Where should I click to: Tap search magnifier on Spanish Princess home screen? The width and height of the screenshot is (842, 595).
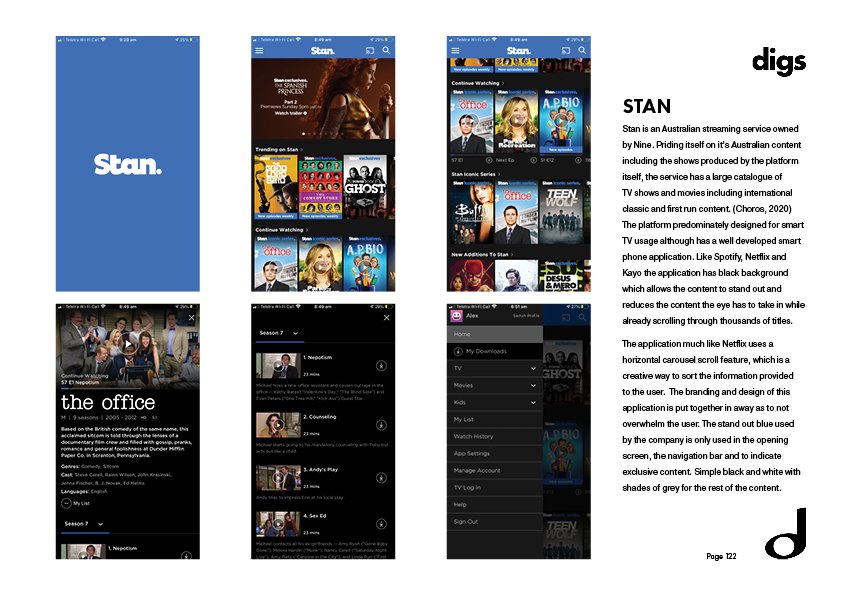point(386,50)
